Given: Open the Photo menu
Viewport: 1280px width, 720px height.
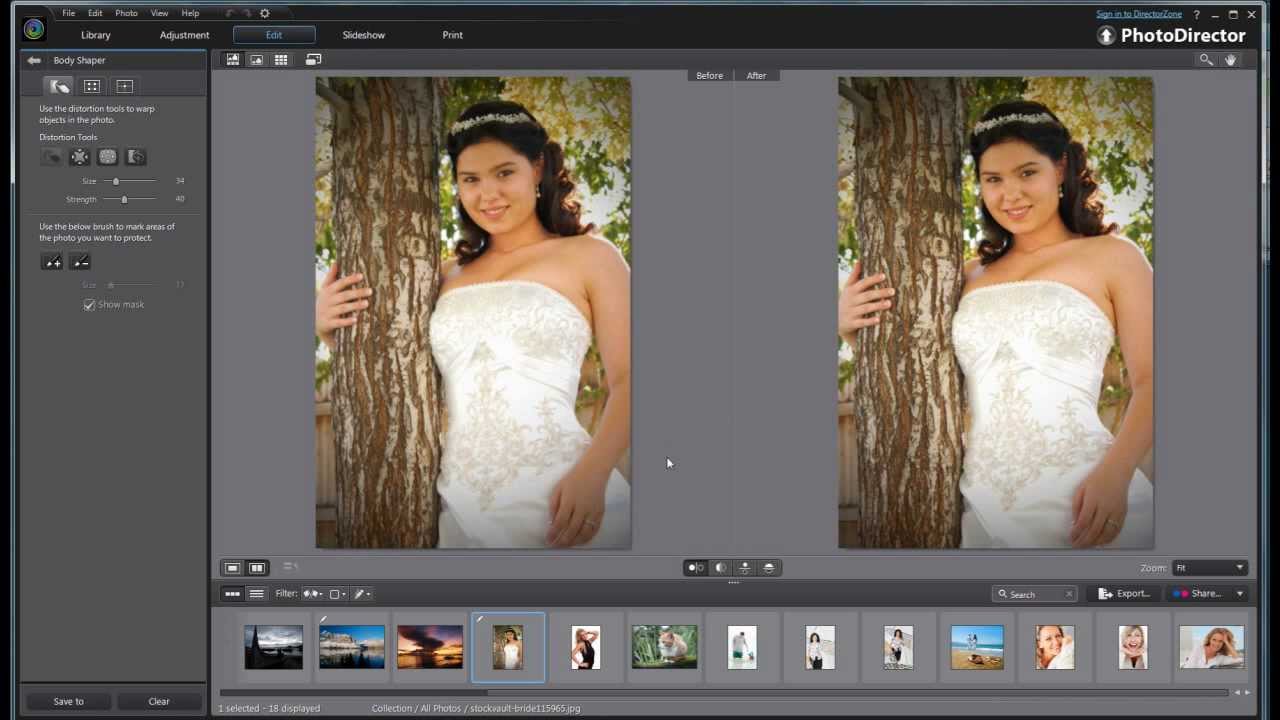Looking at the screenshot, I should click(x=125, y=13).
